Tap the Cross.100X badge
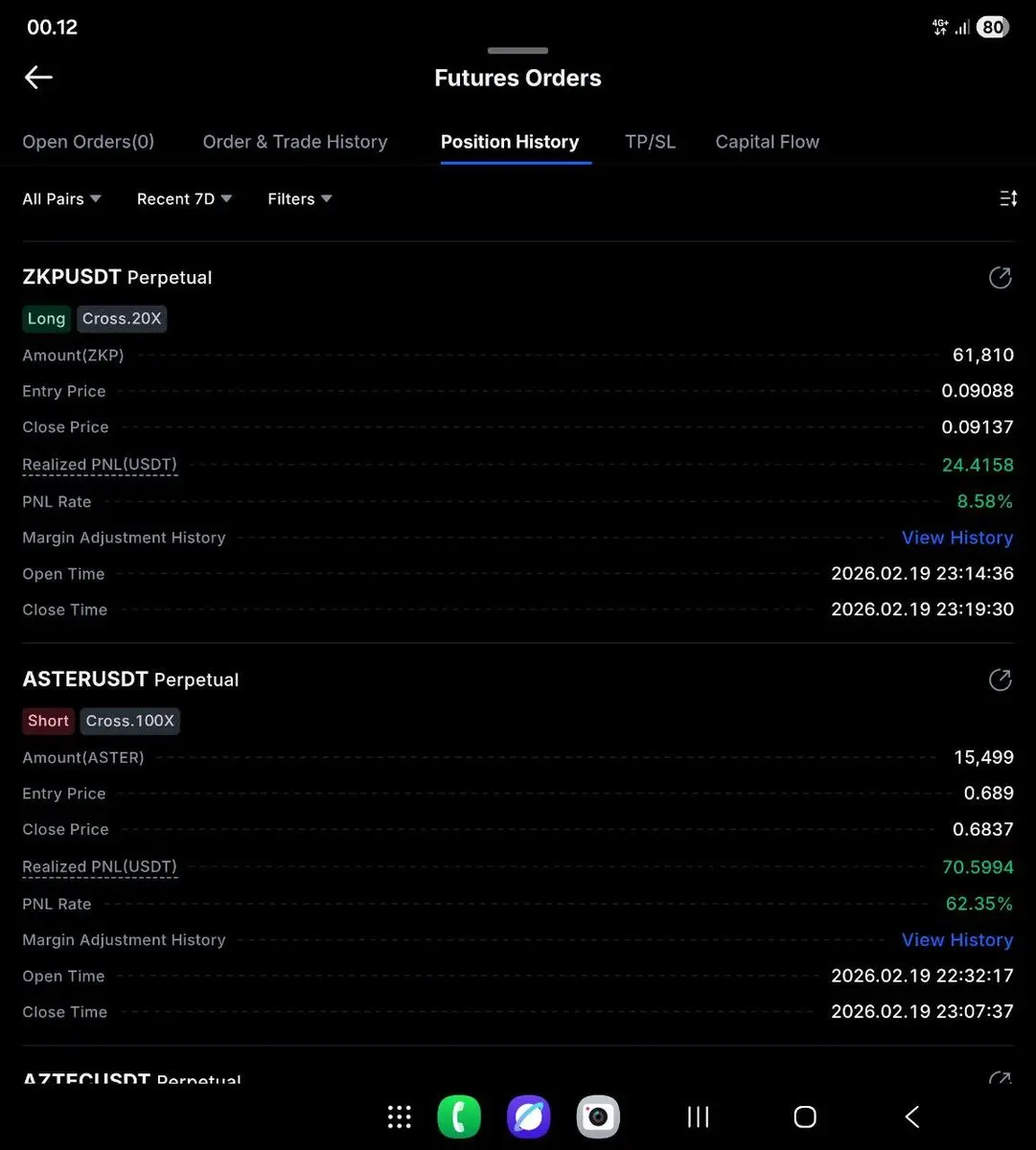Image resolution: width=1036 pixels, height=1150 pixels. coord(130,722)
